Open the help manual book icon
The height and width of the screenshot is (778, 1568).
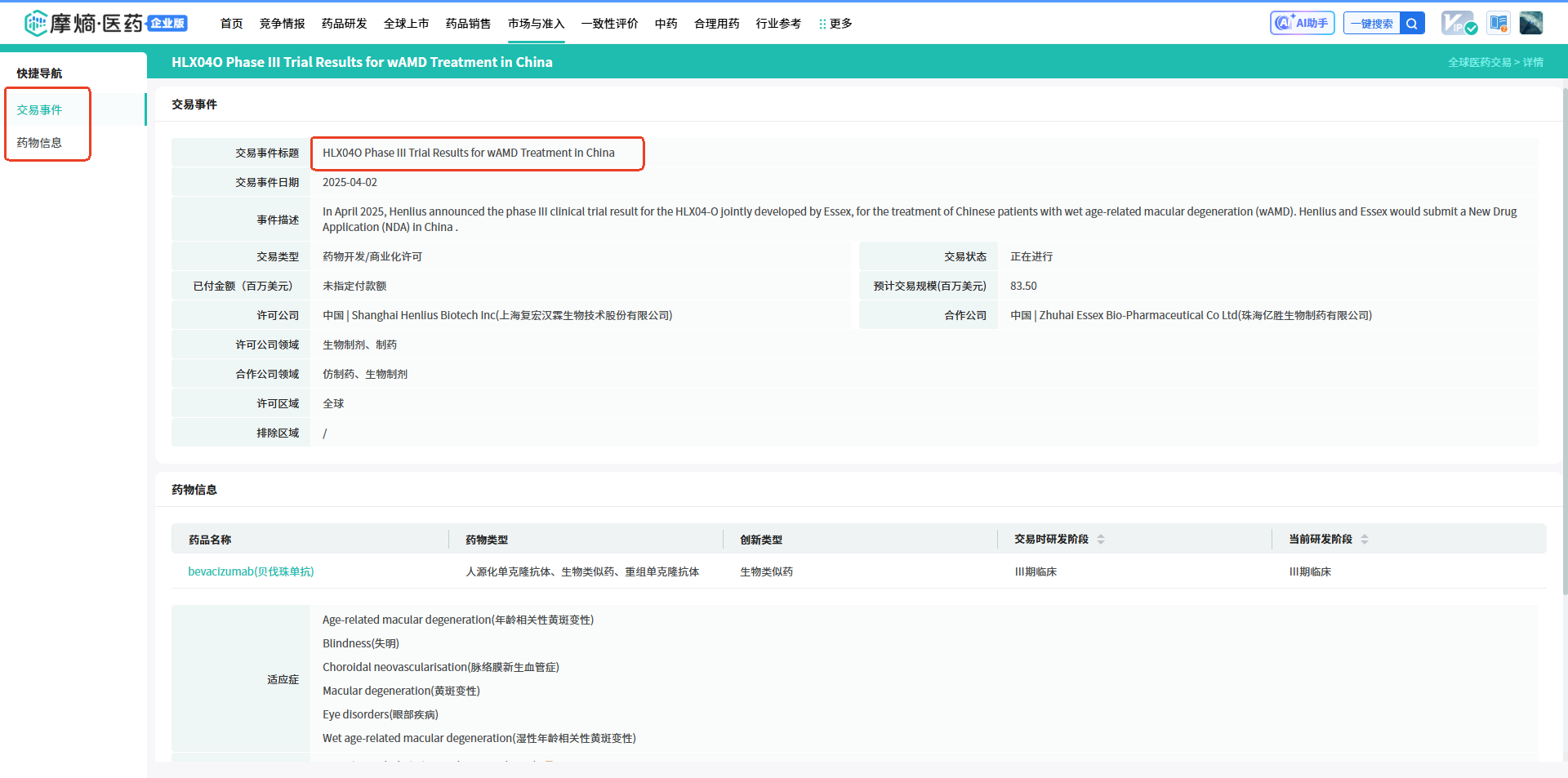point(1499,23)
